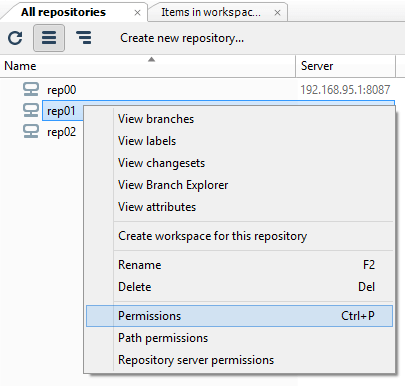Click server address 192.168.95.1:8087
The width and height of the screenshot is (405, 386).
345,90
